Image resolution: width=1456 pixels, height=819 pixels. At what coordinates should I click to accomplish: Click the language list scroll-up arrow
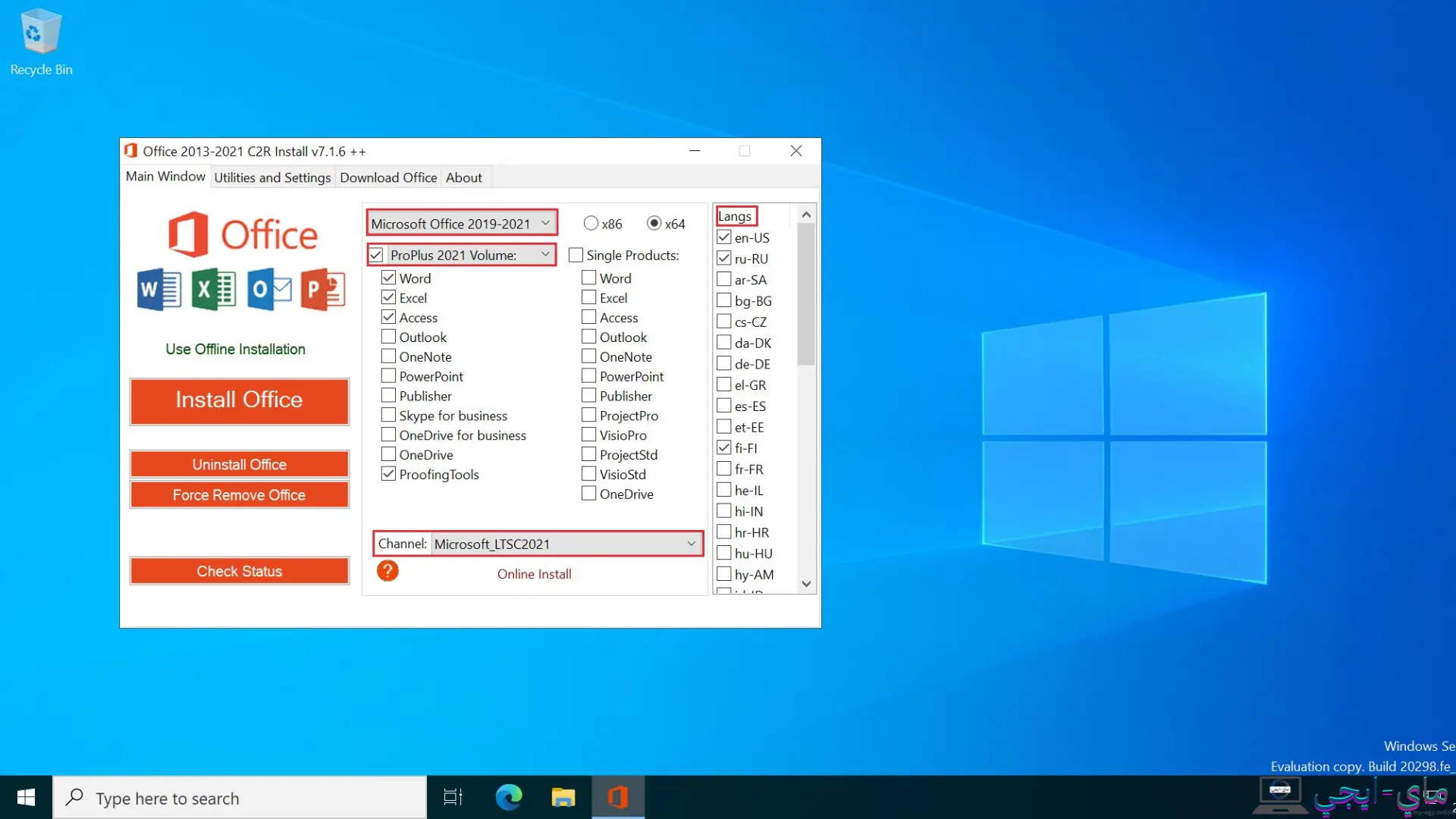[x=807, y=215]
